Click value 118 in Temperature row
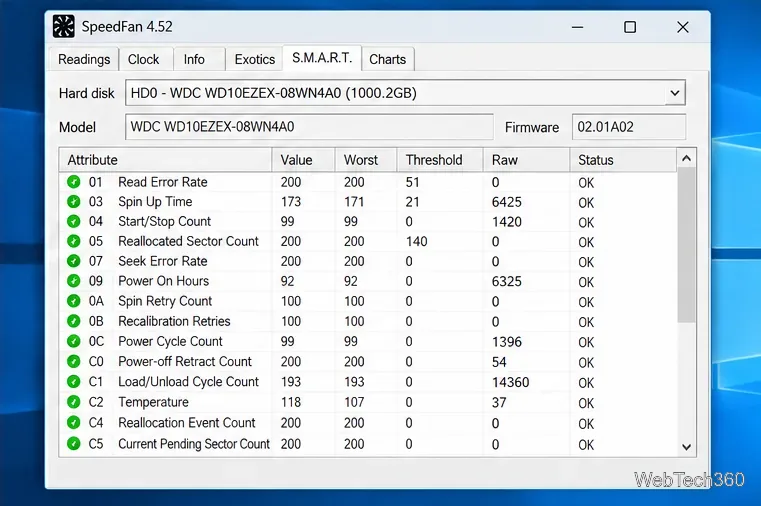 tap(291, 402)
